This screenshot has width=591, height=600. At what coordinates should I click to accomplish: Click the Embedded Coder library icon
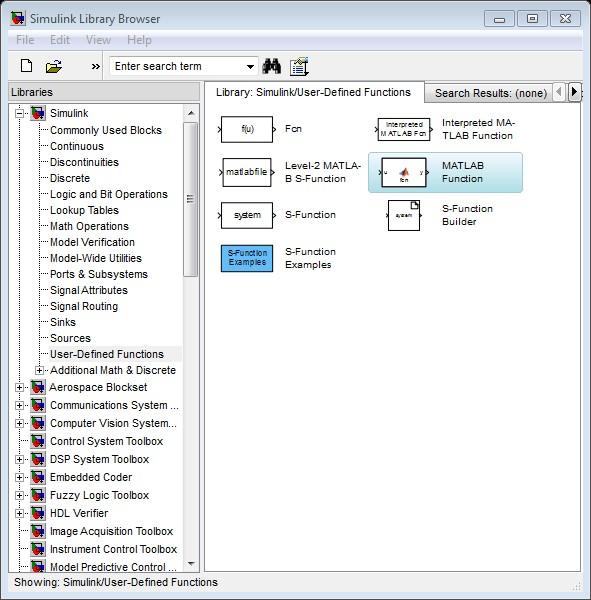(38, 477)
